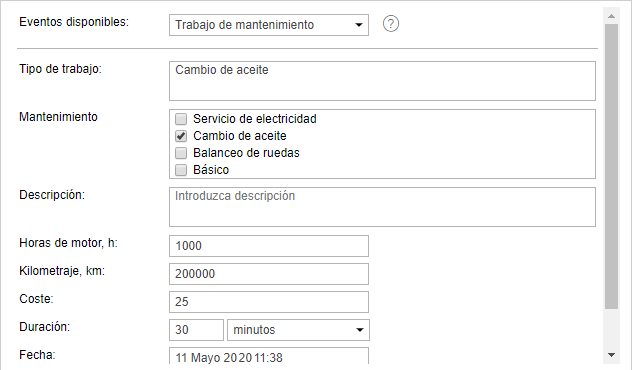The height and width of the screenshot is (370, 632).
Task: Click the Kilometraje field showing 200000
Action: 269,274
